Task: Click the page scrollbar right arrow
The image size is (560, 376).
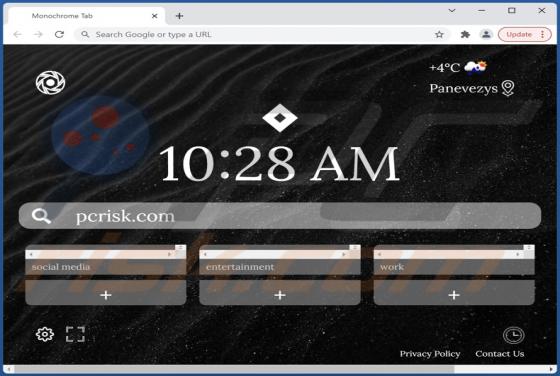Action: coord(551,369)
